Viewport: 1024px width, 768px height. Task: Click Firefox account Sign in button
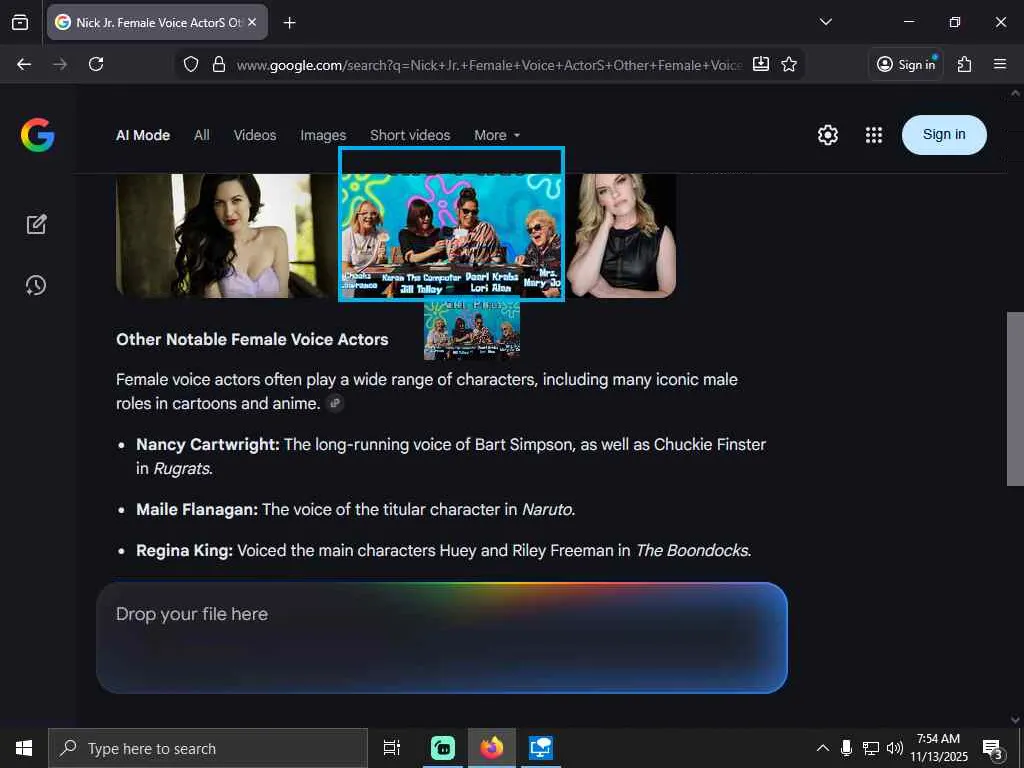[906, 64]
